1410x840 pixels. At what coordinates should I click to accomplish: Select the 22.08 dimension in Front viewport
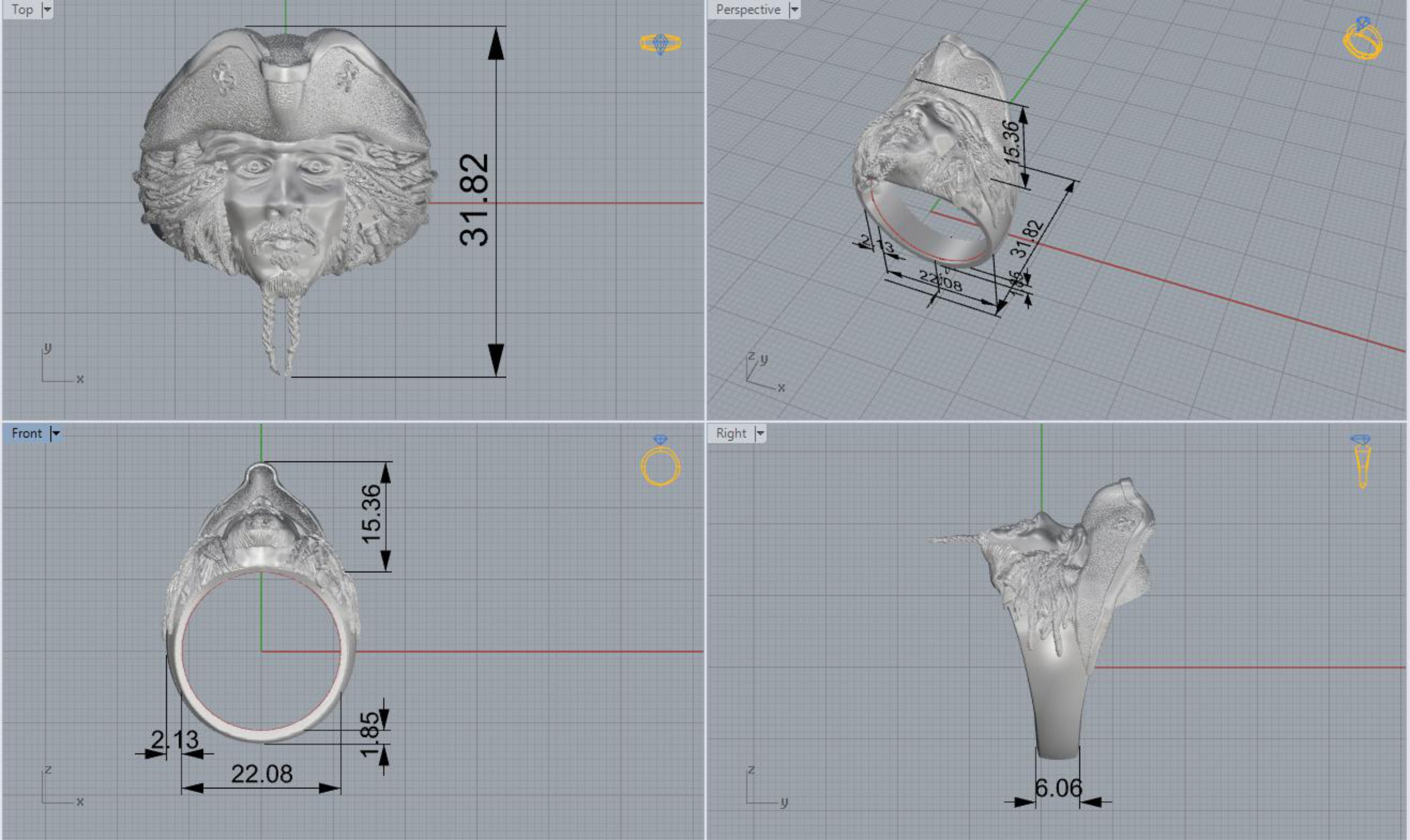262,774
